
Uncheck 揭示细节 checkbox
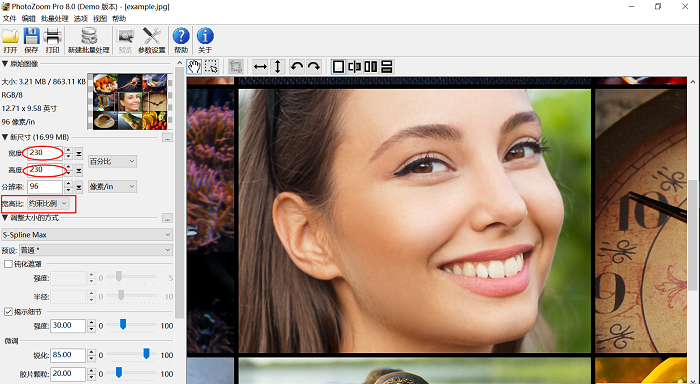click(x=8, y=312)
